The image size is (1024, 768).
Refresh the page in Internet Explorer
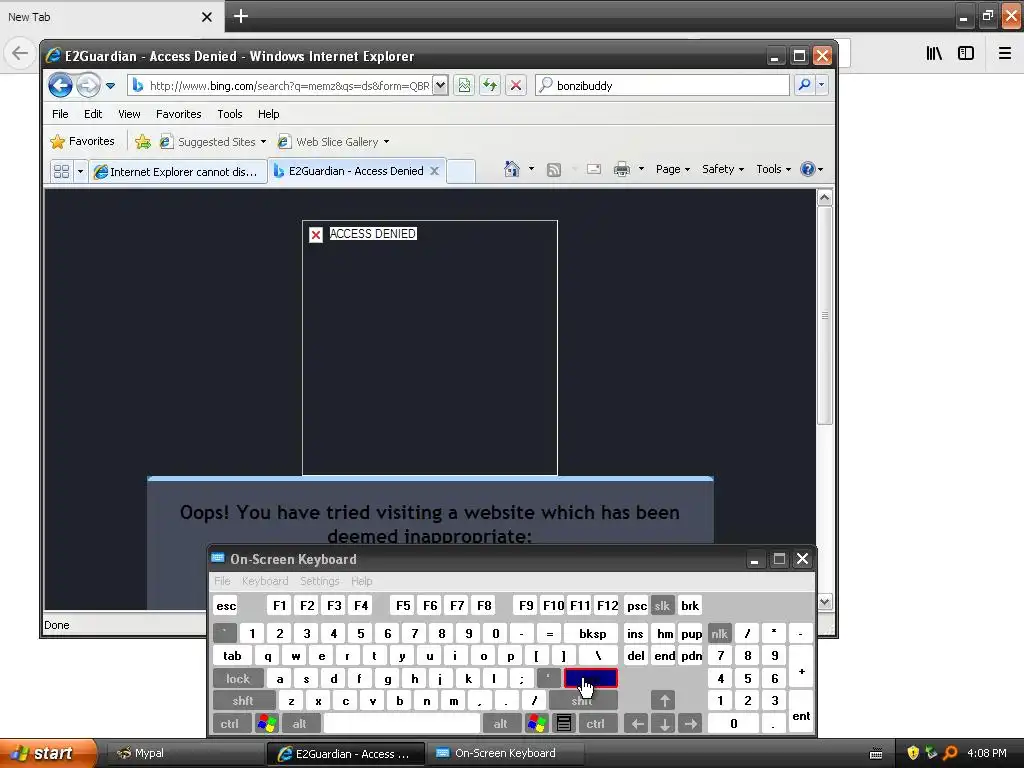(x=490, y=85)
